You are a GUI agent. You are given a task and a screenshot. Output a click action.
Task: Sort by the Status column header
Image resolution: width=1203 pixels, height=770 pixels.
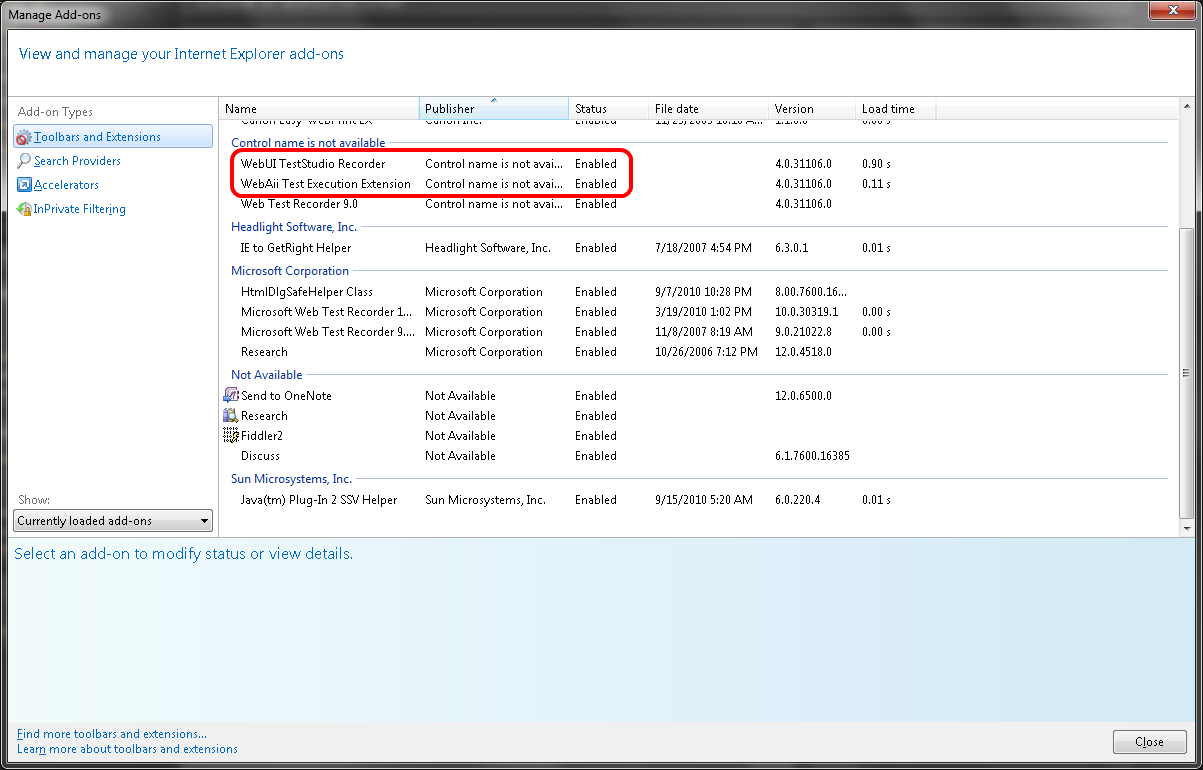(x=609, y=109)
